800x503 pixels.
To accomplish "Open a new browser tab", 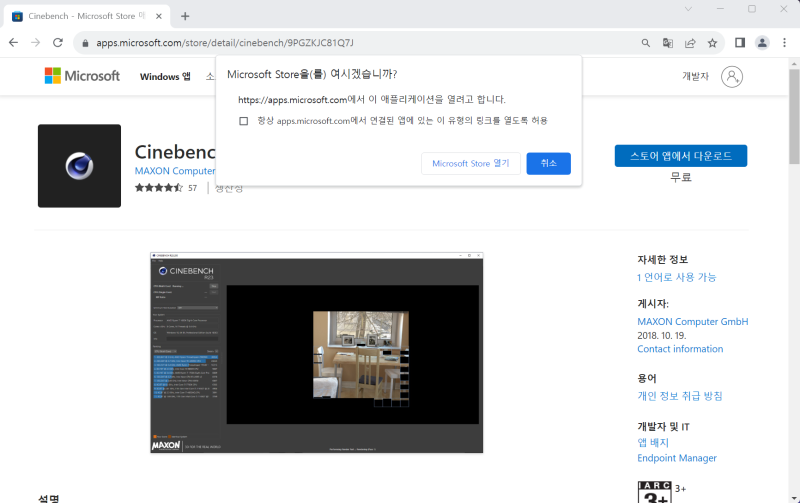I will point(185,16).
